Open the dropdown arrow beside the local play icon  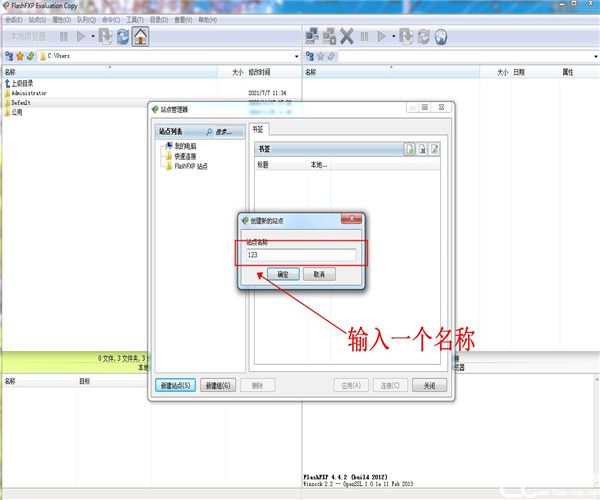pos(93,37)
